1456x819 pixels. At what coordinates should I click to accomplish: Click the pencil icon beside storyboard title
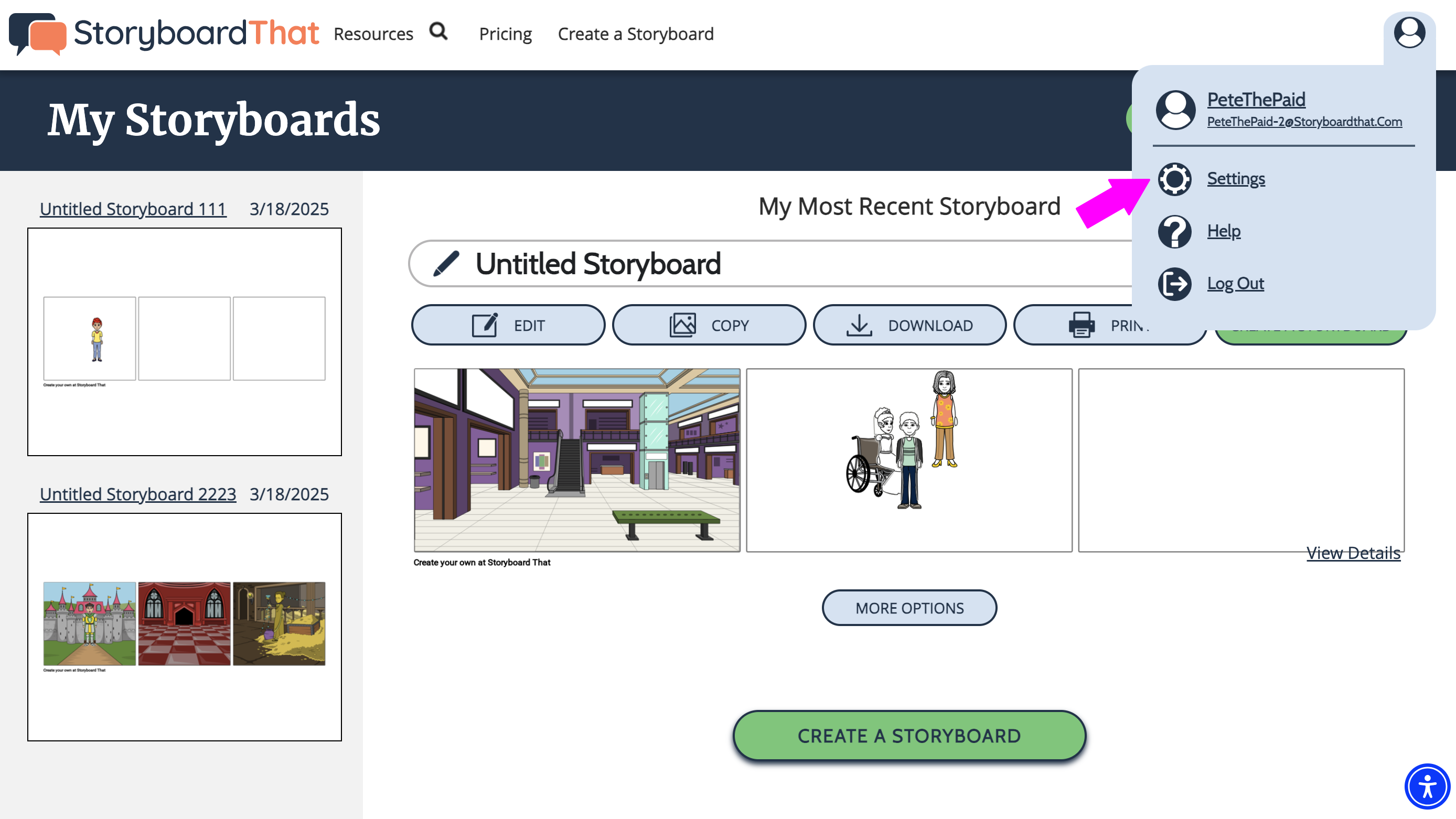point(446,264)
